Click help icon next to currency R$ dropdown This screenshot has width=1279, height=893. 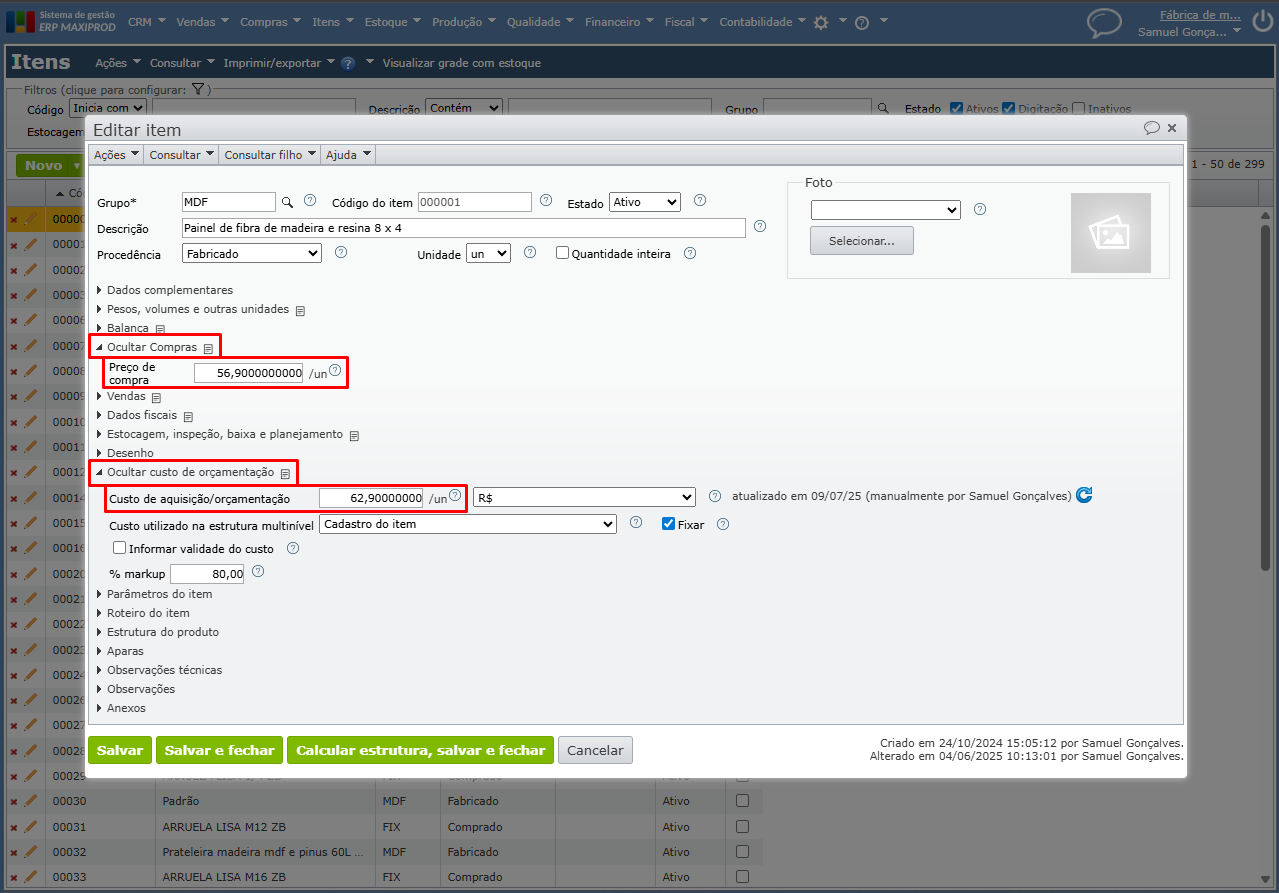pos(715,496)
